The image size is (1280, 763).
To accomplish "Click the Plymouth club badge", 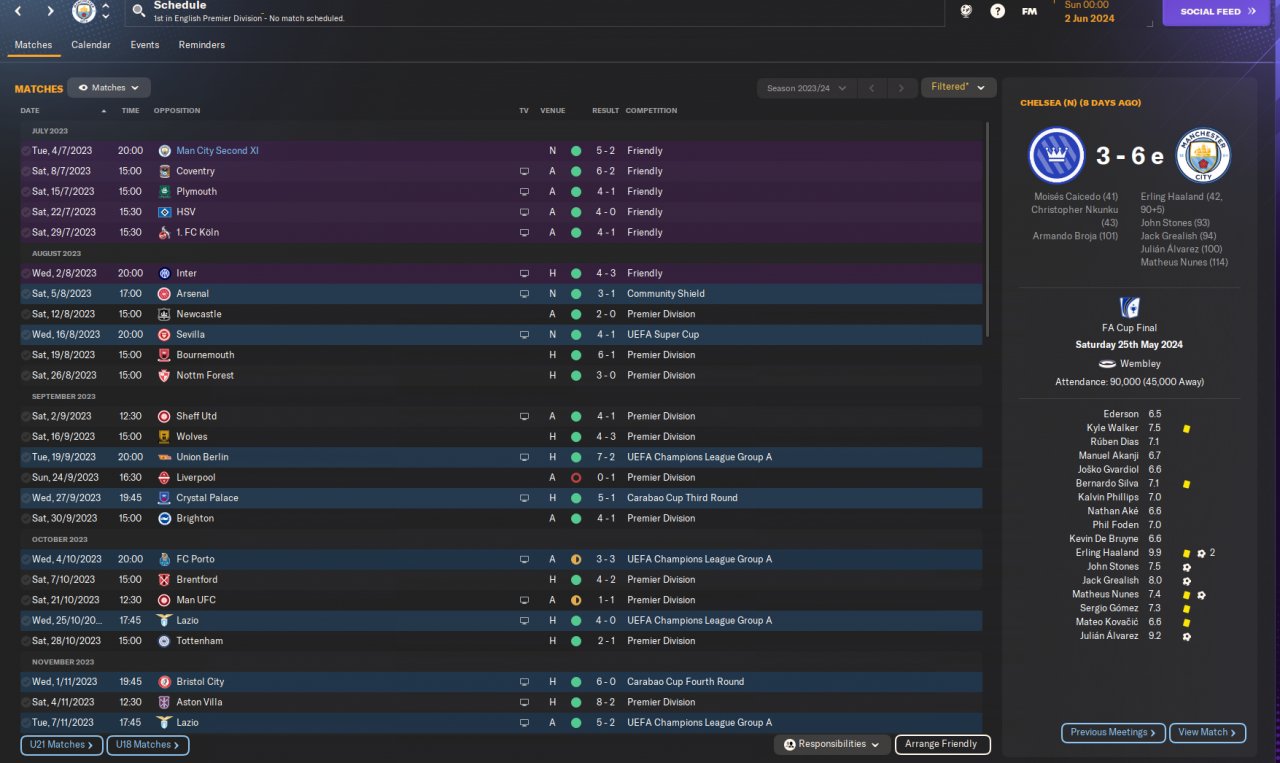I will (165, 191).
